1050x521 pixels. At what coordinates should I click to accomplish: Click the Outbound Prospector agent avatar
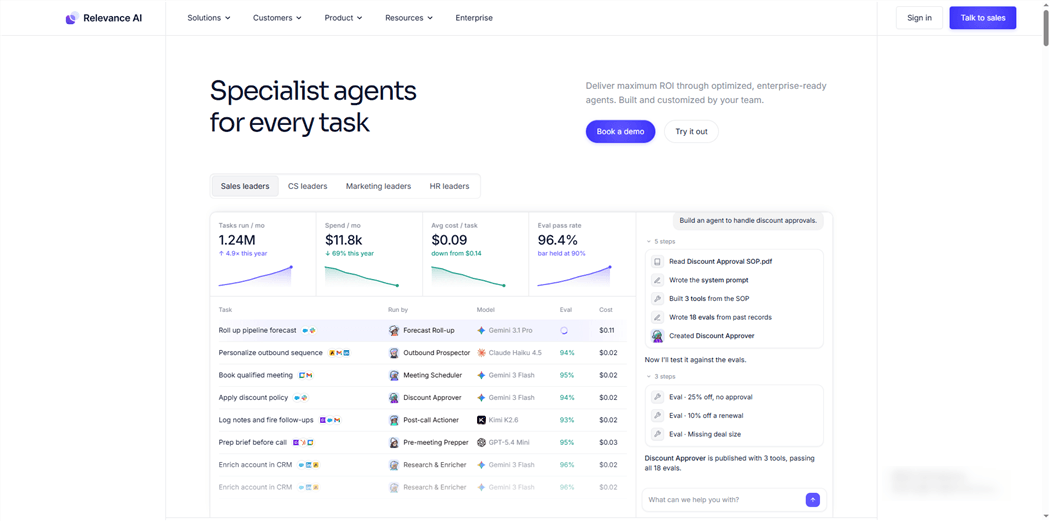point(394,353)
